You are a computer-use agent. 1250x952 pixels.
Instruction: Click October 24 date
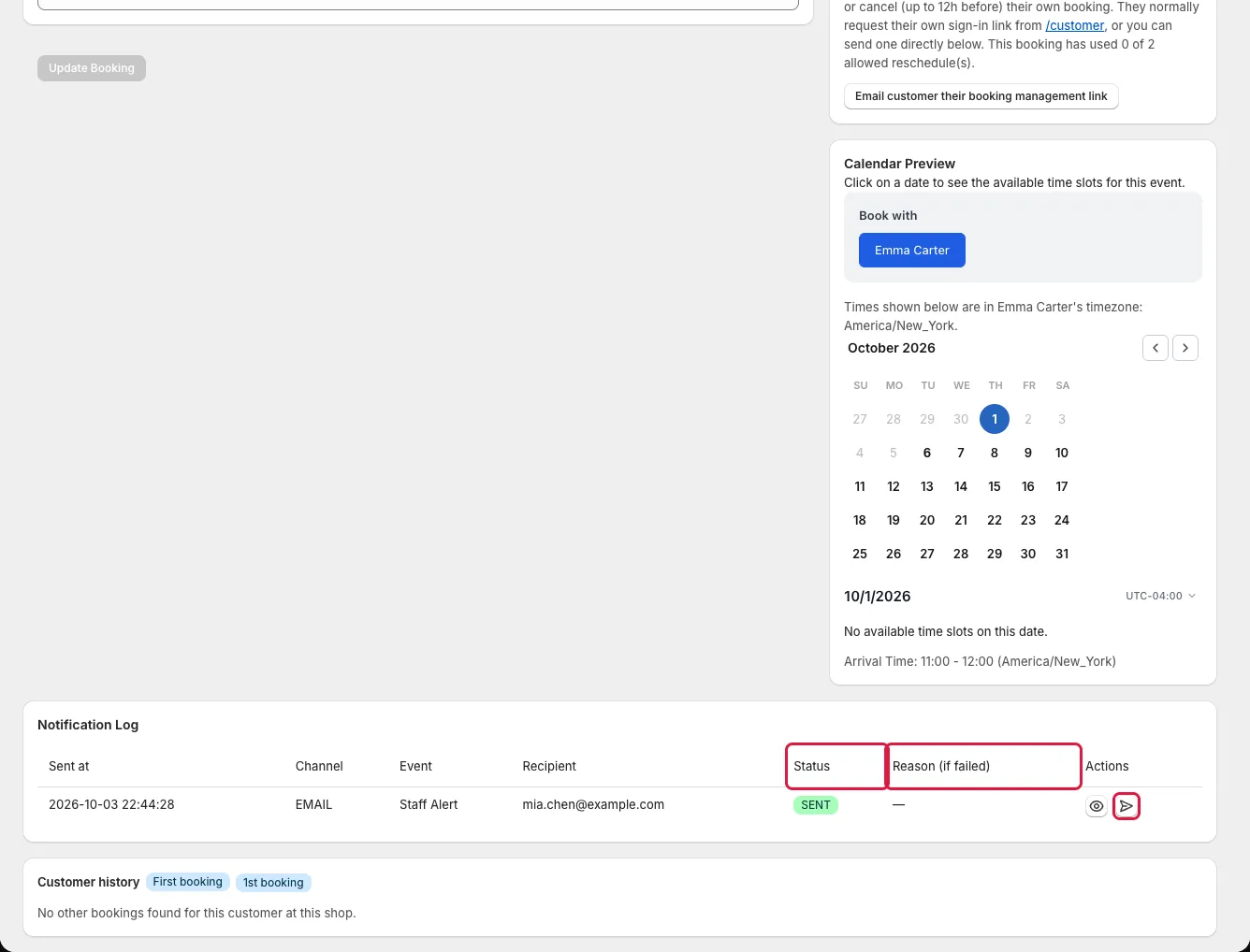(1062, 520)
